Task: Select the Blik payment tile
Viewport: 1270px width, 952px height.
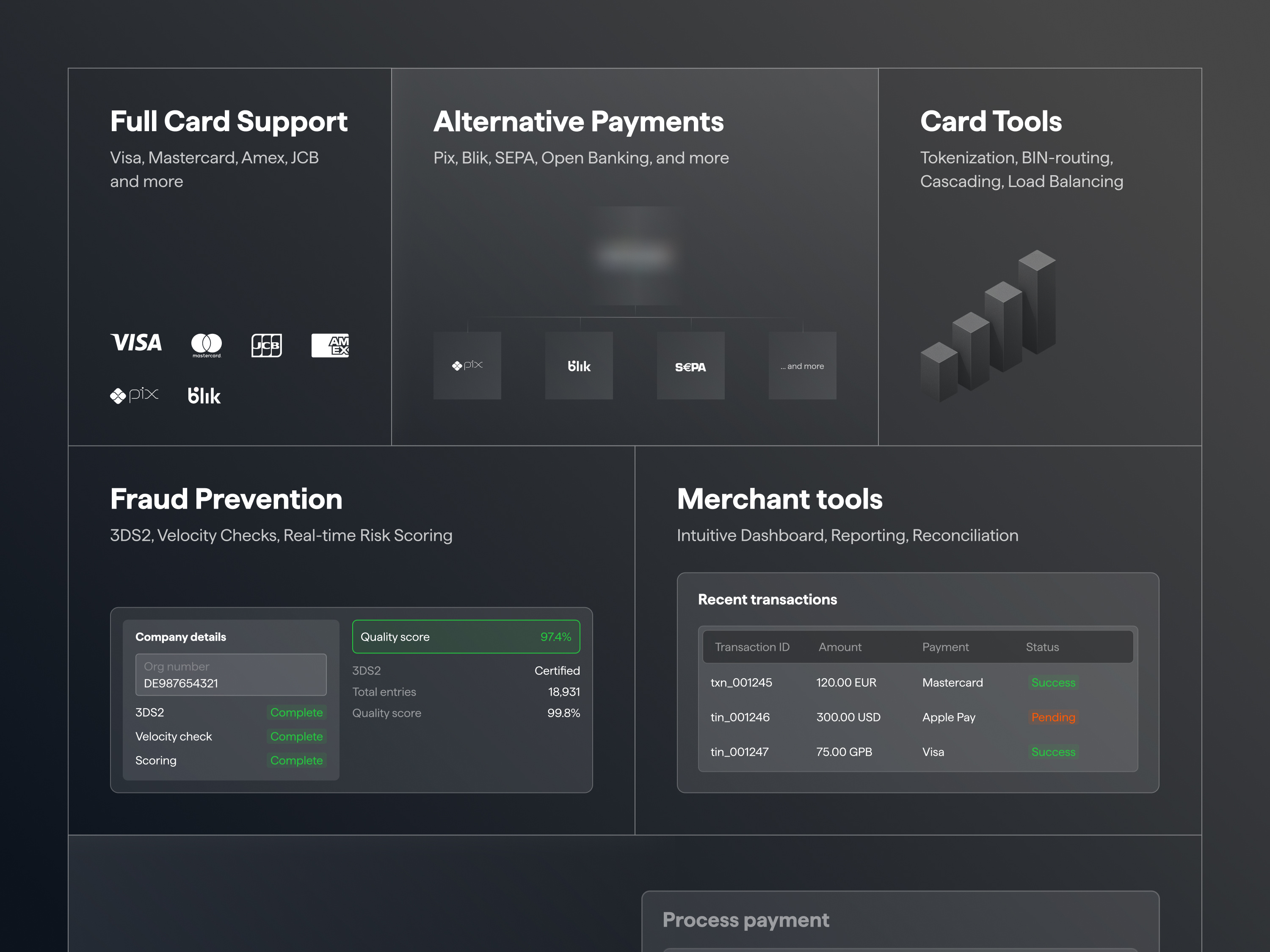Action: (579, 366)
